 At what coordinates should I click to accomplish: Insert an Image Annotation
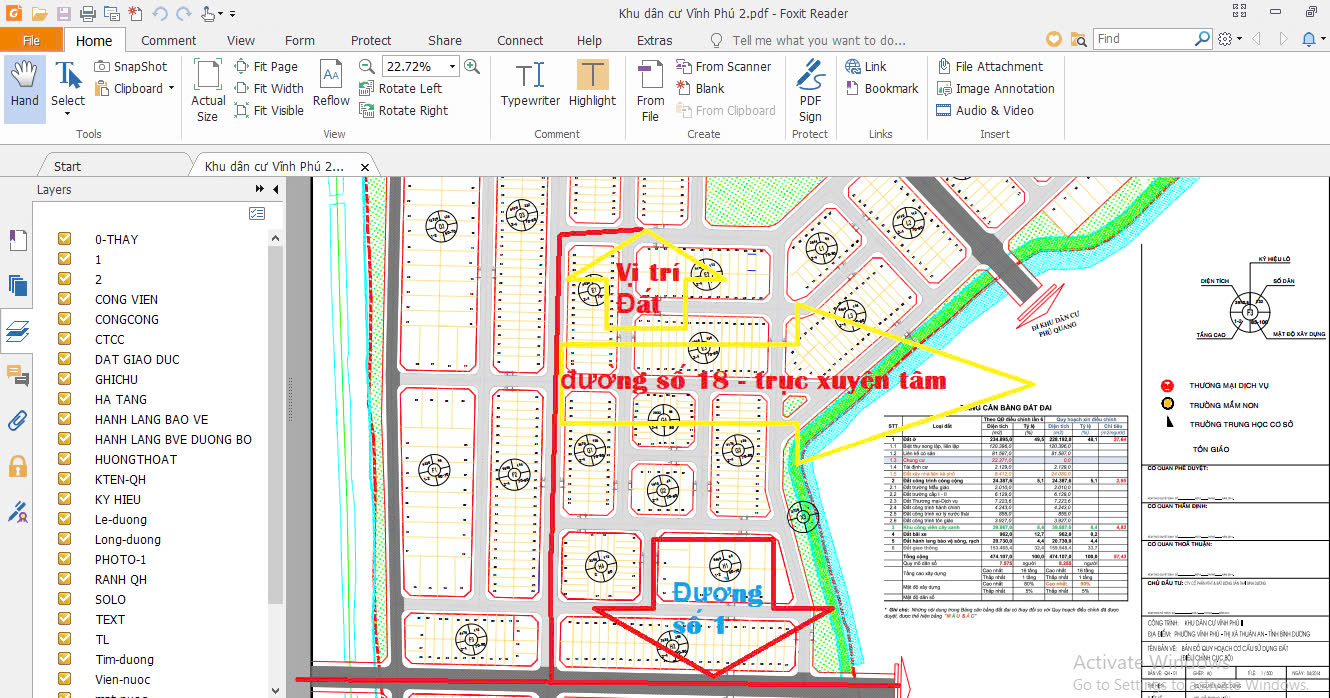tap(996, 88)
